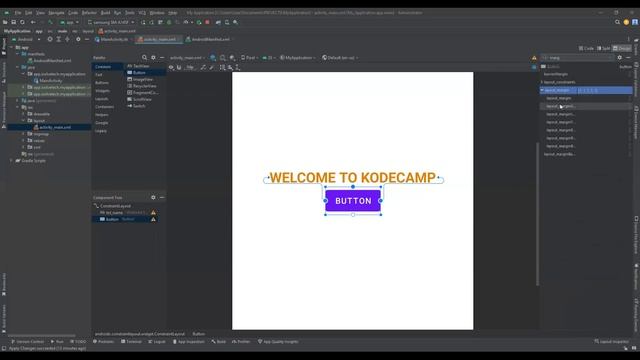Click the Guidelines toolbar icon
This screenshot has height=360, width=640.
238,67
